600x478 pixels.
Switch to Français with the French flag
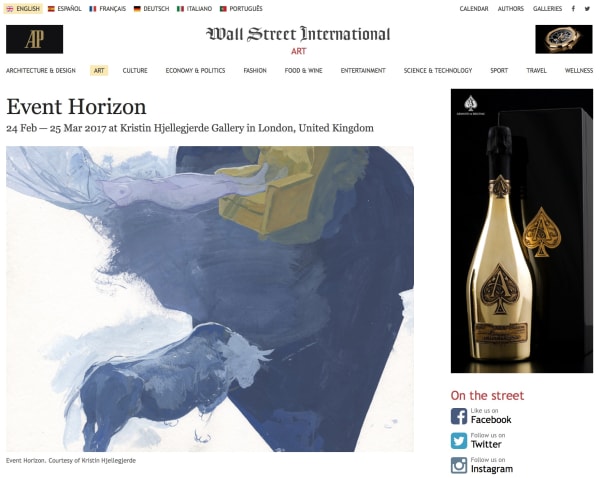pyautogui.click(x=108, y=8)
